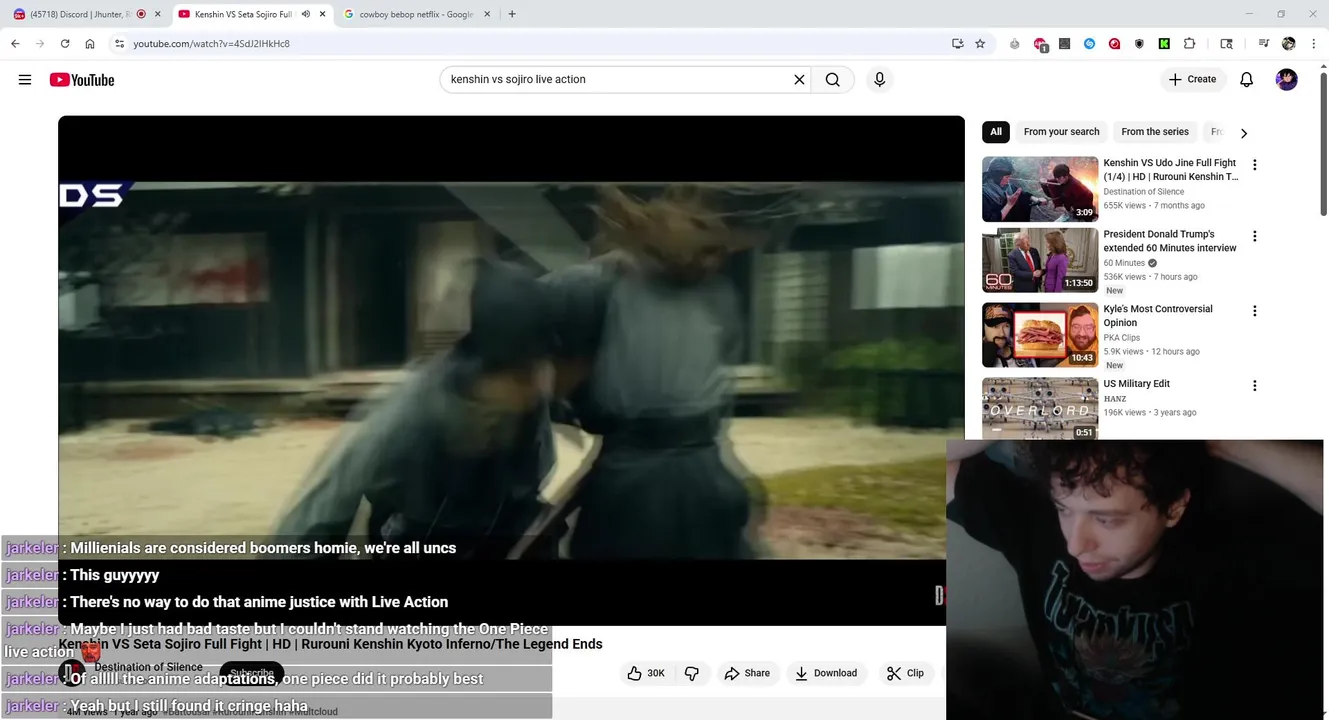Create a Clip of the video
The image size is (1329, 720).
click(x=905, y=673)
